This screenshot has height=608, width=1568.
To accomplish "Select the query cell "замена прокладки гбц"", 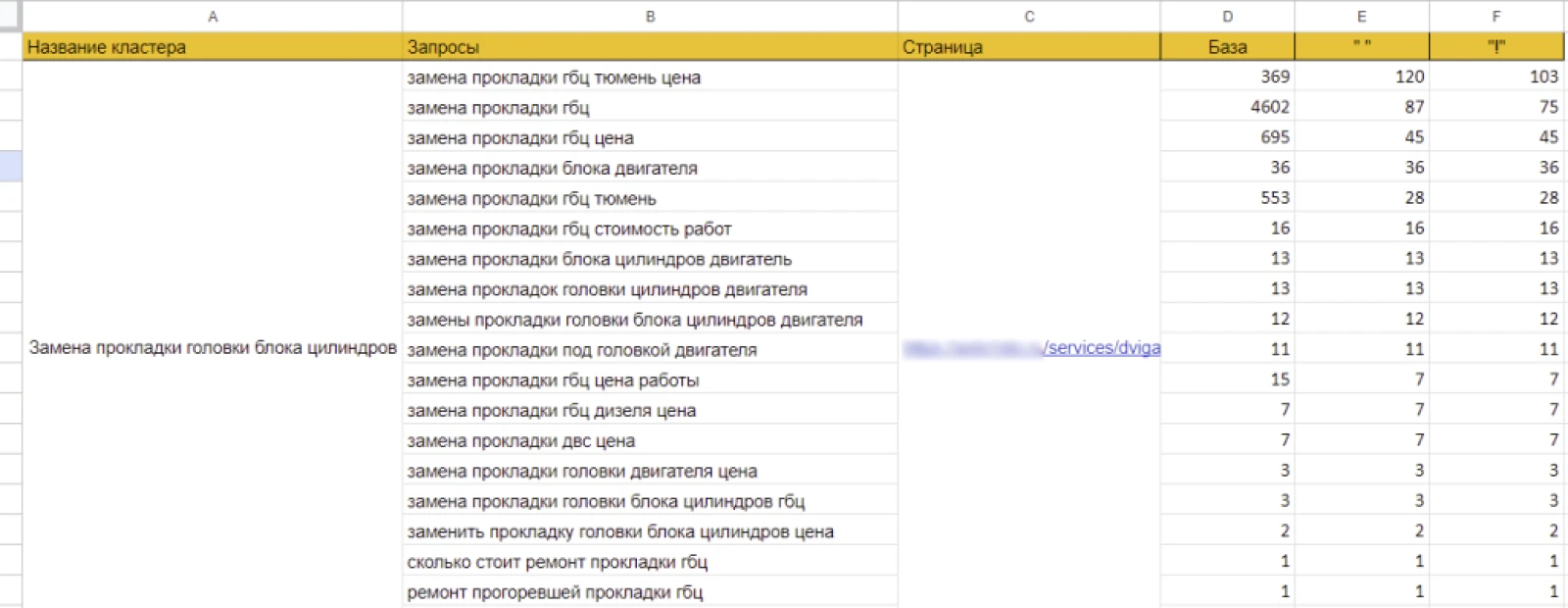I will 650,107.
